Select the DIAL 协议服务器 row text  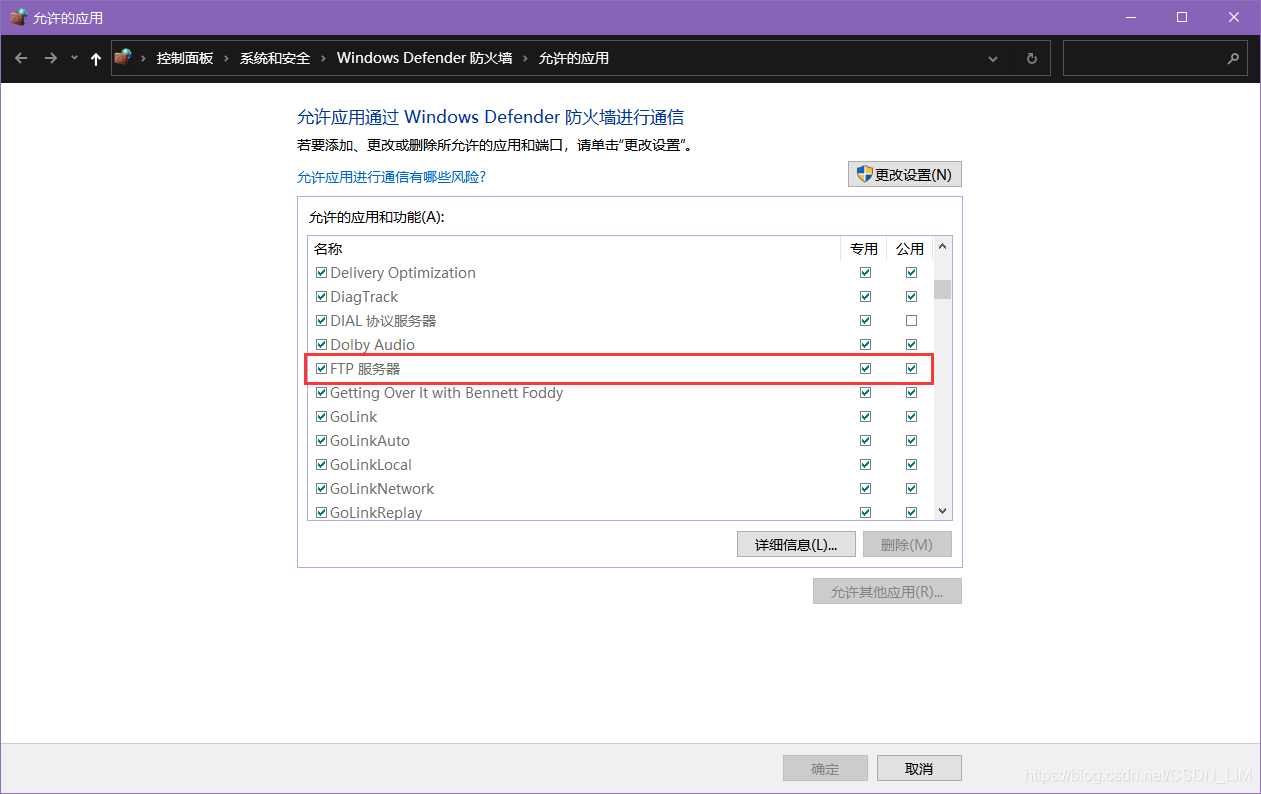point(383,320)
